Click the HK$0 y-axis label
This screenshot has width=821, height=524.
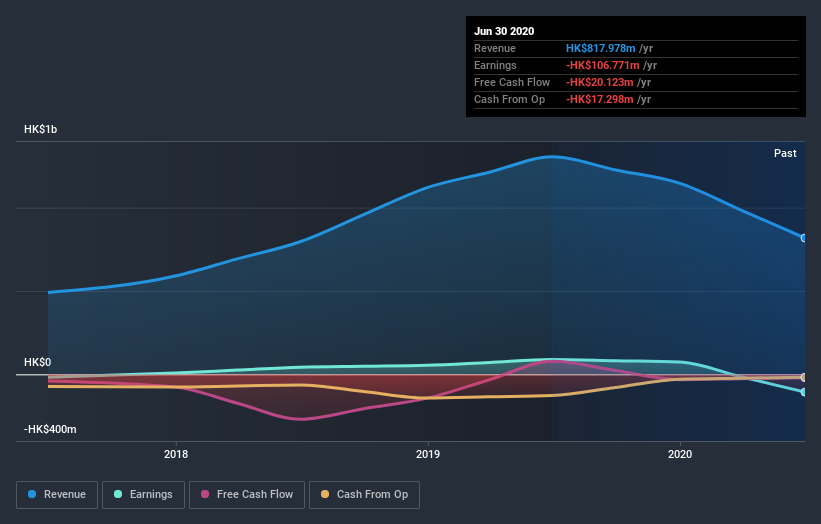(x=38, y=362)
